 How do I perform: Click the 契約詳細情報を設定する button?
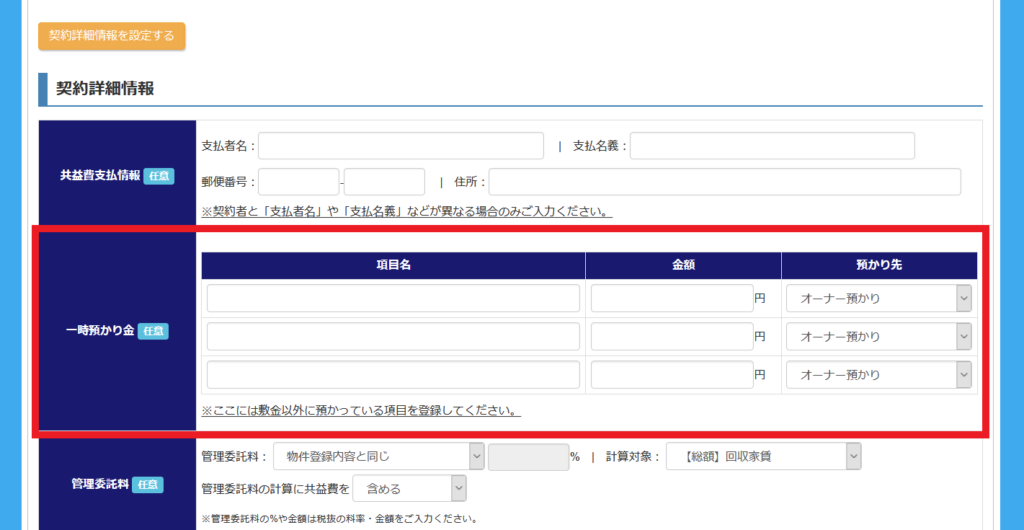112,36
